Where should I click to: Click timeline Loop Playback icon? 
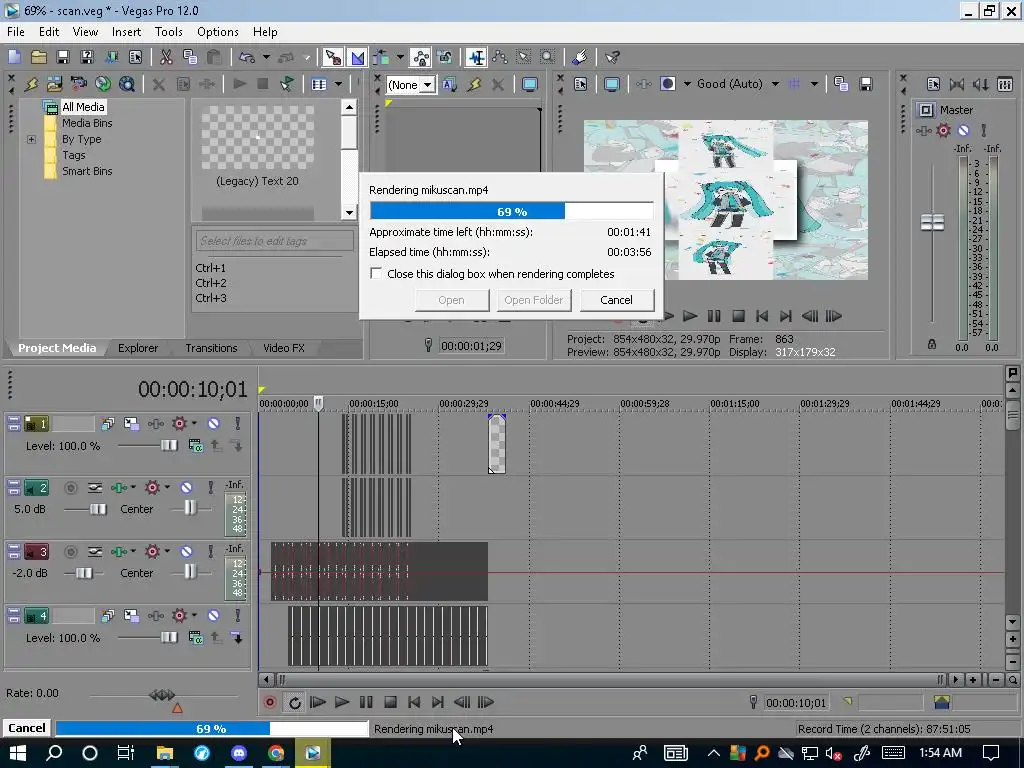[x=295, y=703]
